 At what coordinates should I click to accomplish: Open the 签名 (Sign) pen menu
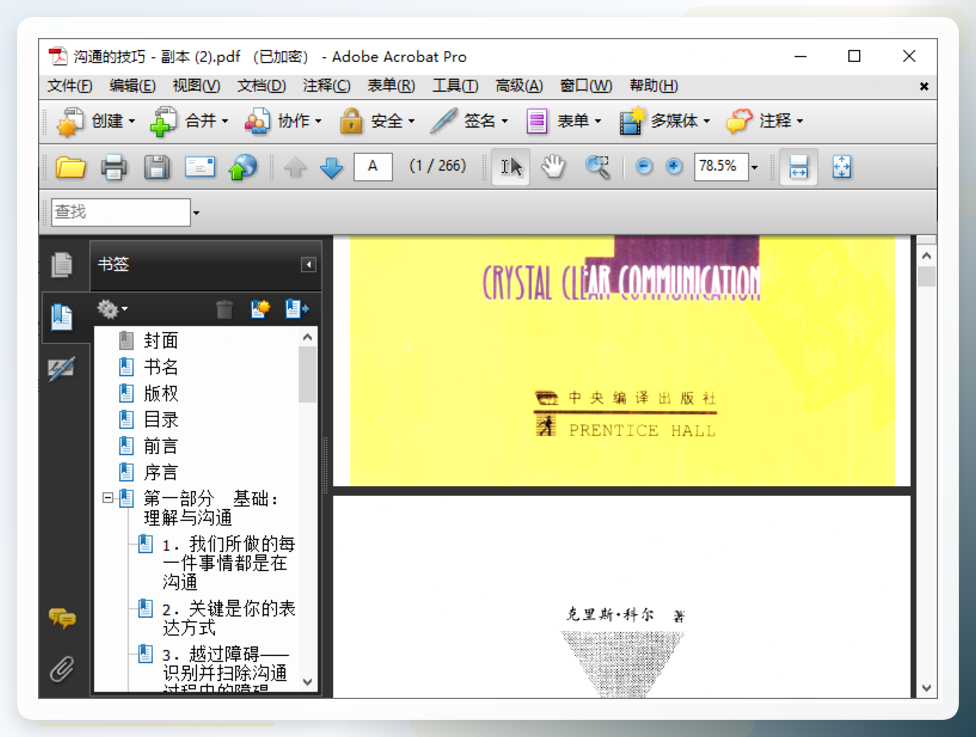tap(469, 121)
